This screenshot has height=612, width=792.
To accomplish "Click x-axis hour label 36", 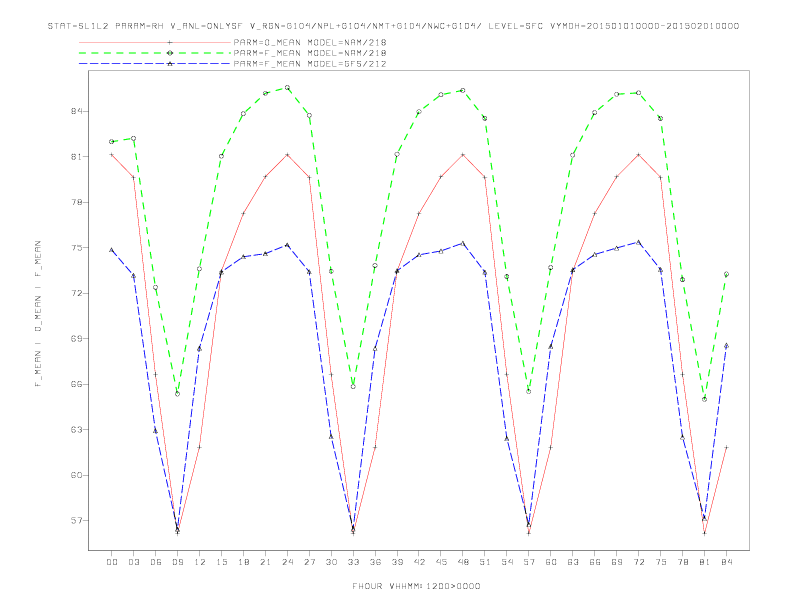I will point(375,562).
